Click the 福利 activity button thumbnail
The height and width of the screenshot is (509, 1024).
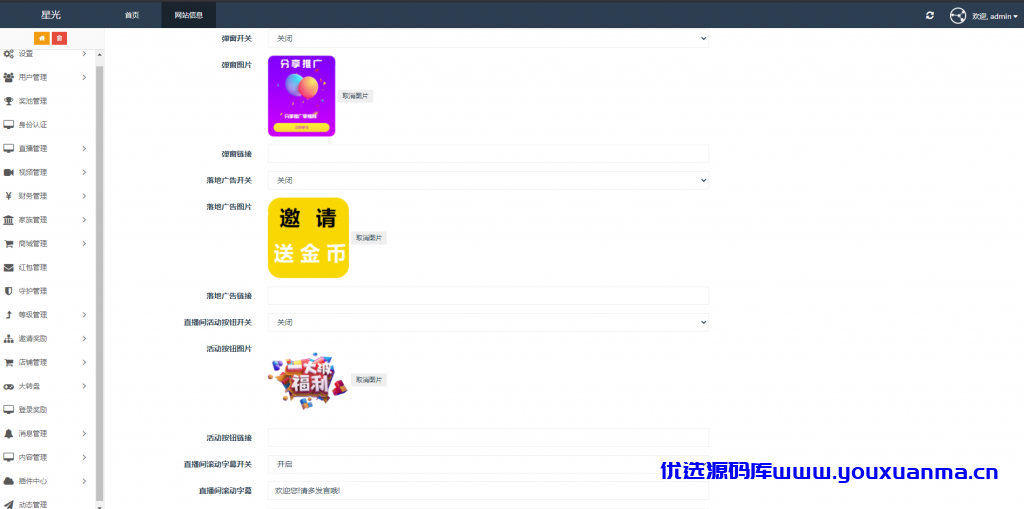click(308, 381)
